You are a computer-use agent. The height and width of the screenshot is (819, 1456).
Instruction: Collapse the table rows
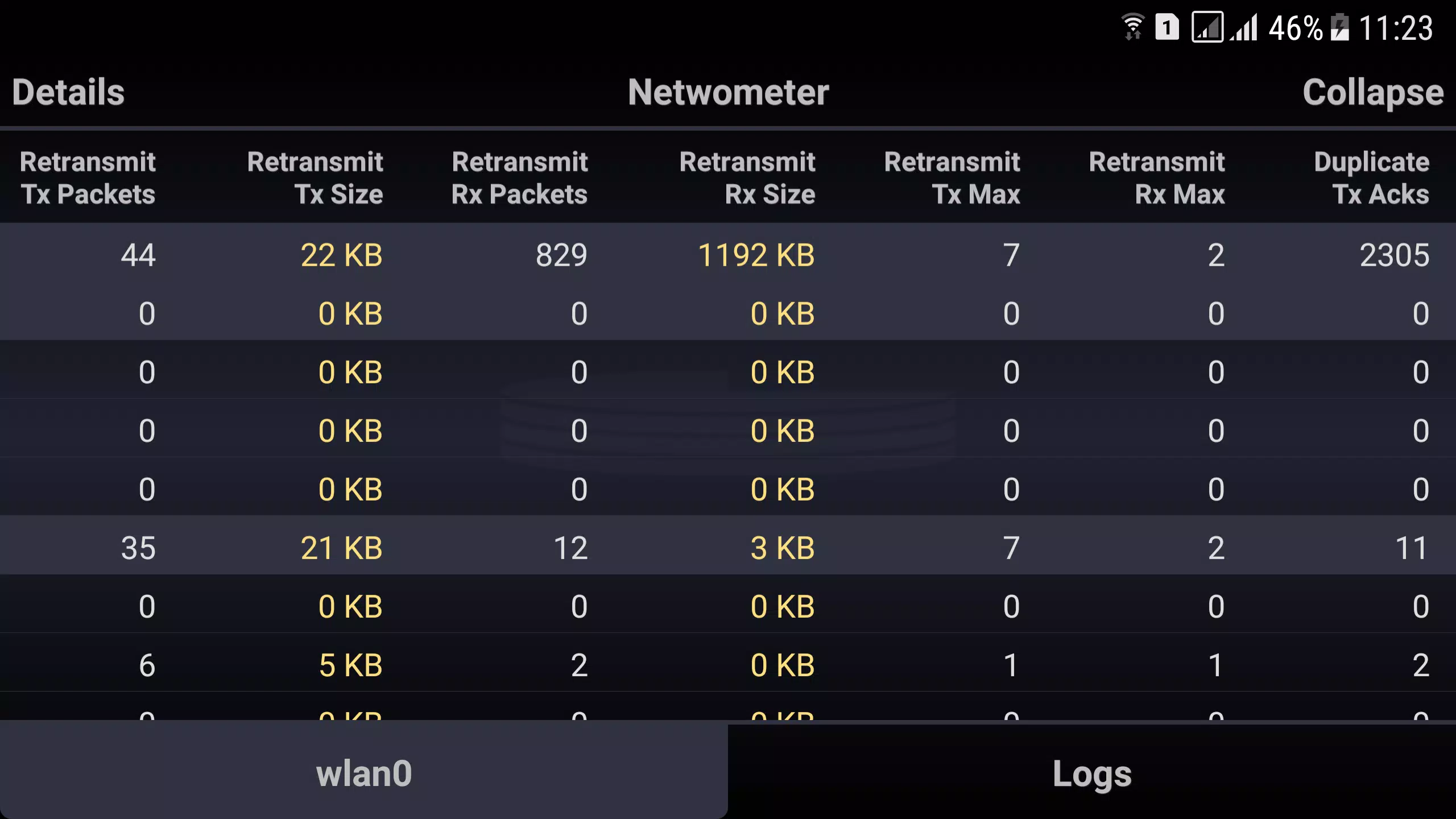tap(1373, 92)
